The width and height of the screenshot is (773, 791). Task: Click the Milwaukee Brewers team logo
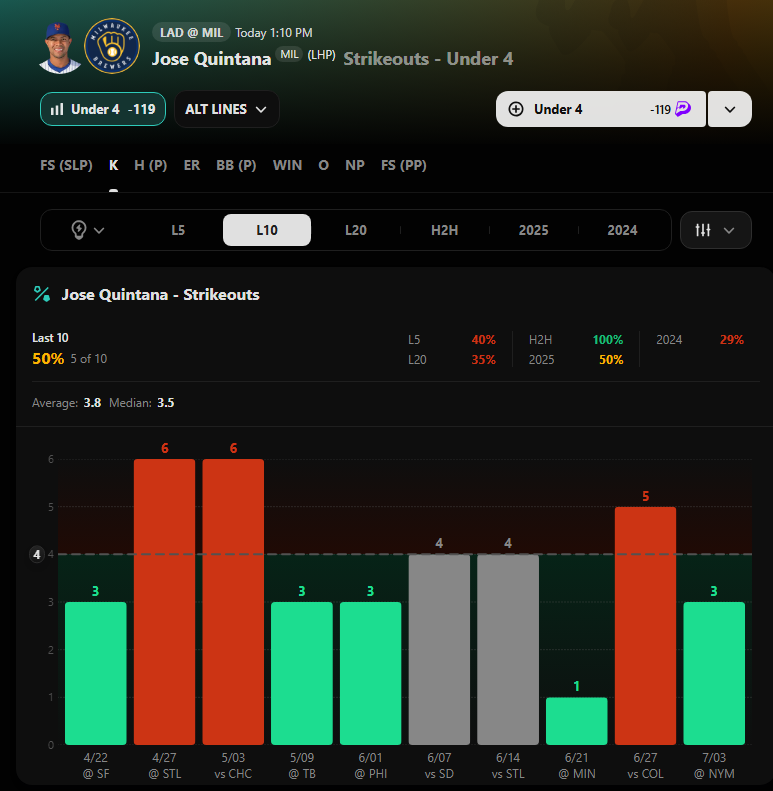[112, 46]
